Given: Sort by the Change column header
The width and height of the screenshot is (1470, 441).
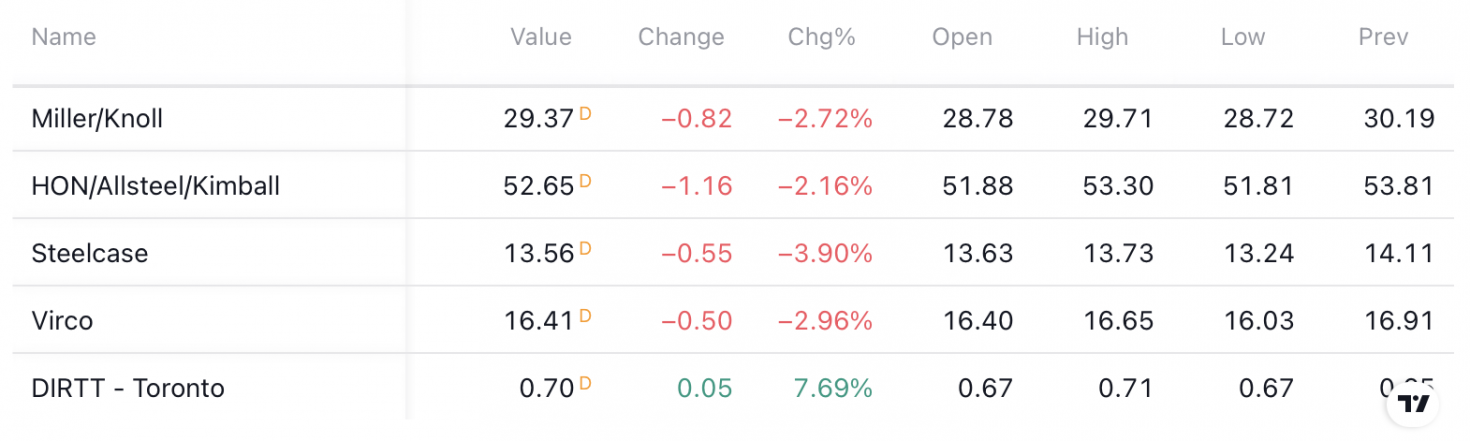Looking at the screenshot, I should click(681, 37).
